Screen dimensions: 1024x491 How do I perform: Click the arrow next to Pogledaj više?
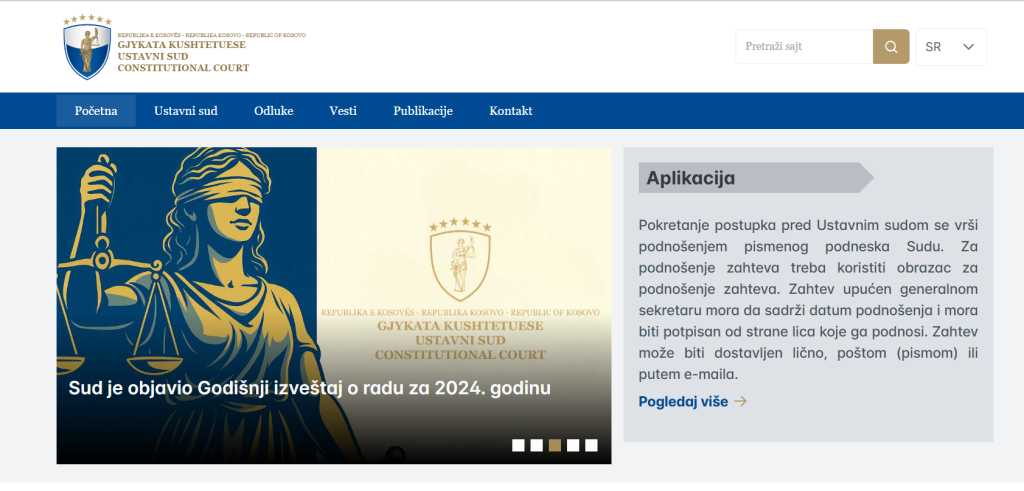point(741,402)
